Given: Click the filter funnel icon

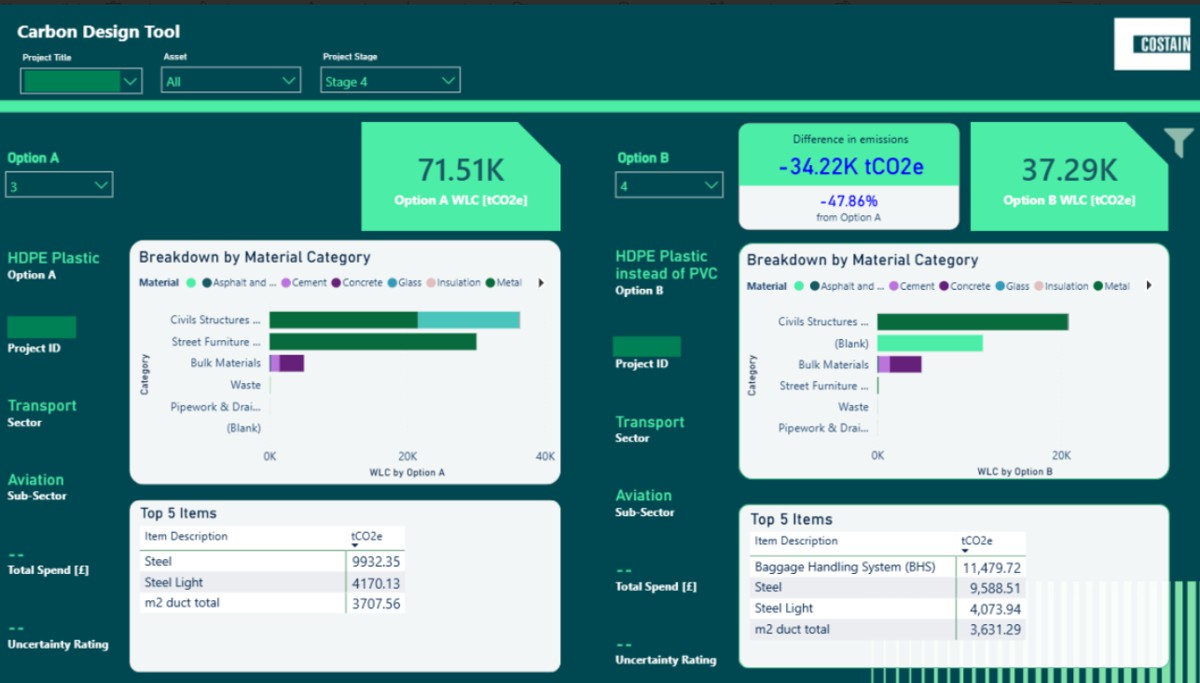Looking at the screenshot, I should [x=1179, y=144].
